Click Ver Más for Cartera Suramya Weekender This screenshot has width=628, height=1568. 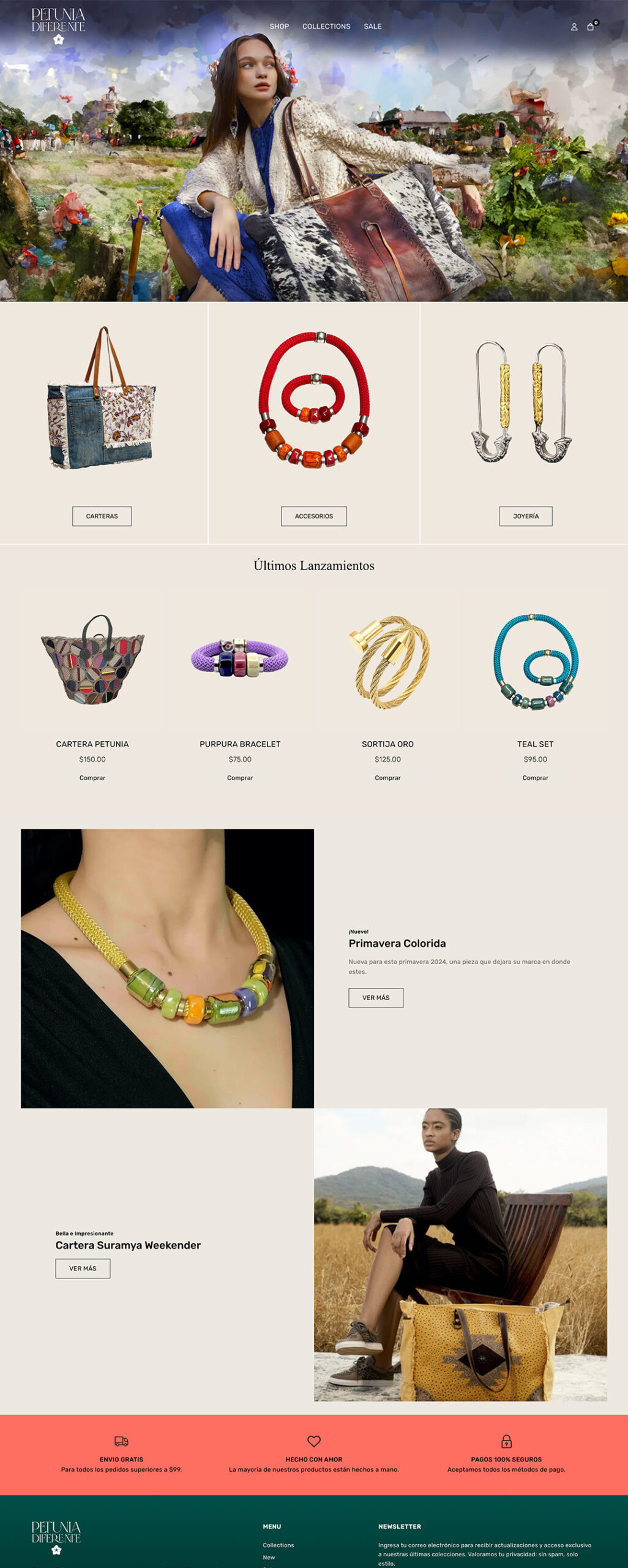(x=83, y=1268)
